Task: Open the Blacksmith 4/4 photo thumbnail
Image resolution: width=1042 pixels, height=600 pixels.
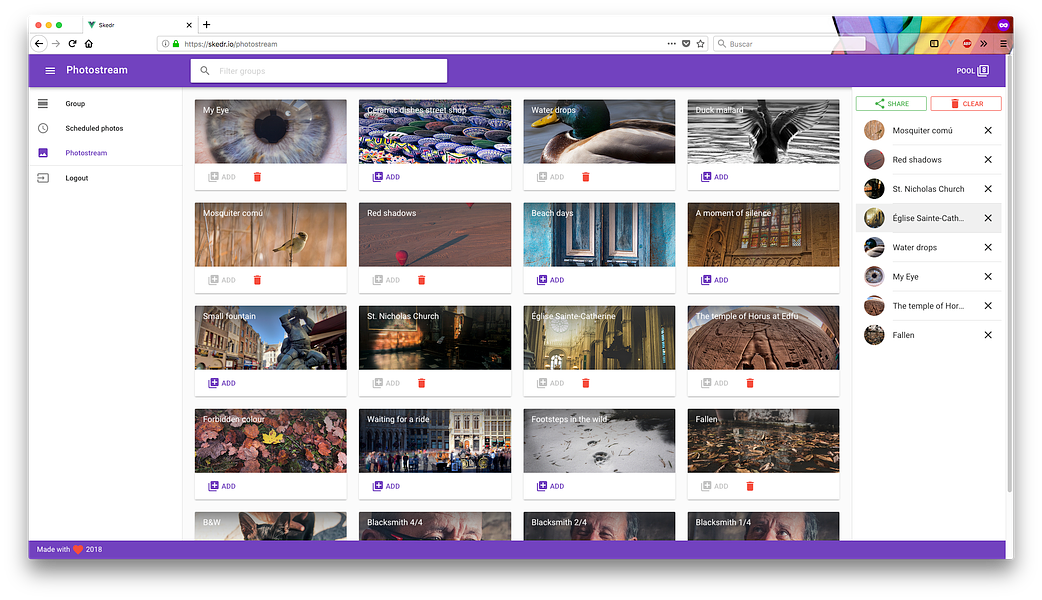Action: point(435,526)
